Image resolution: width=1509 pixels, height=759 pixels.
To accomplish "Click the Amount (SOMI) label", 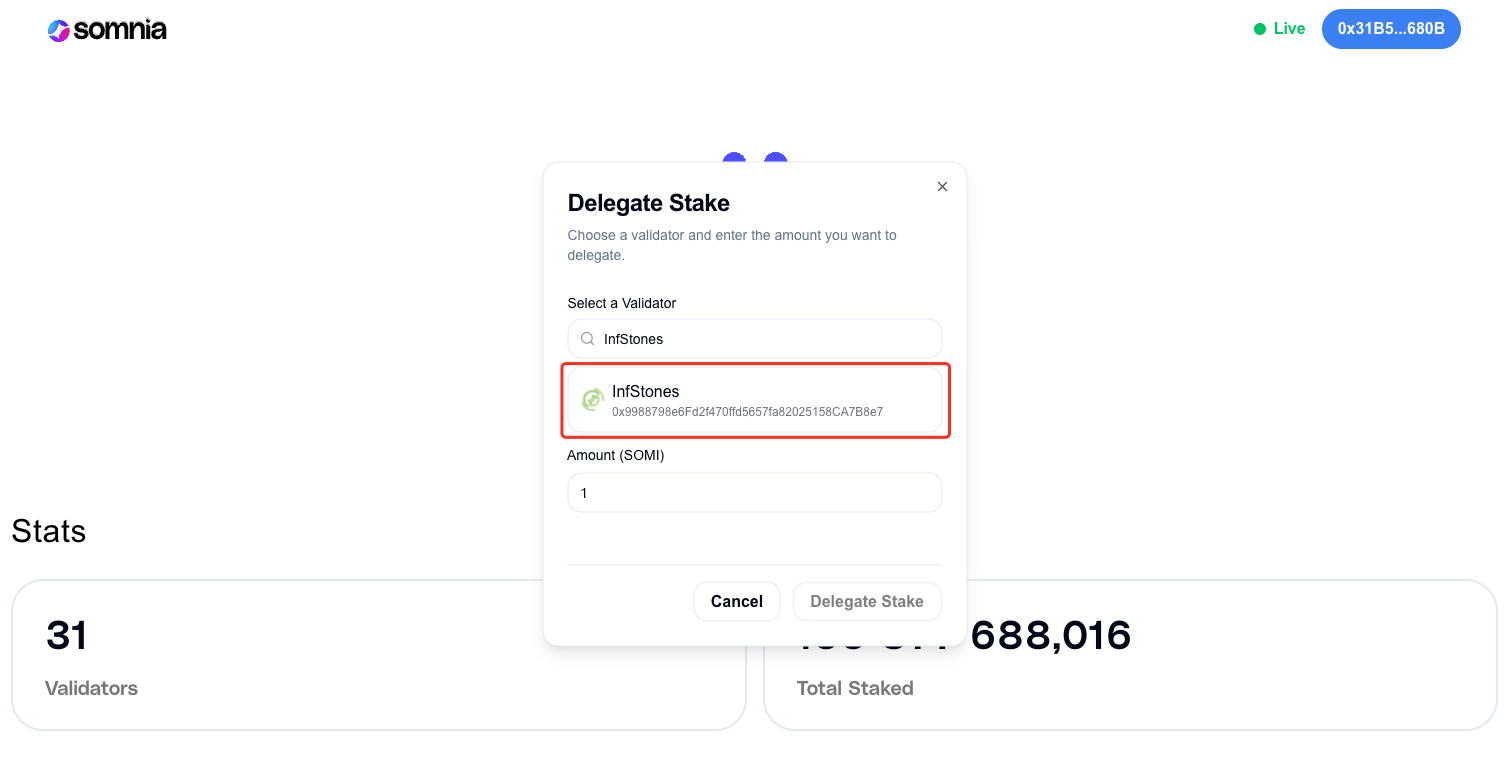I will (616, 455).
